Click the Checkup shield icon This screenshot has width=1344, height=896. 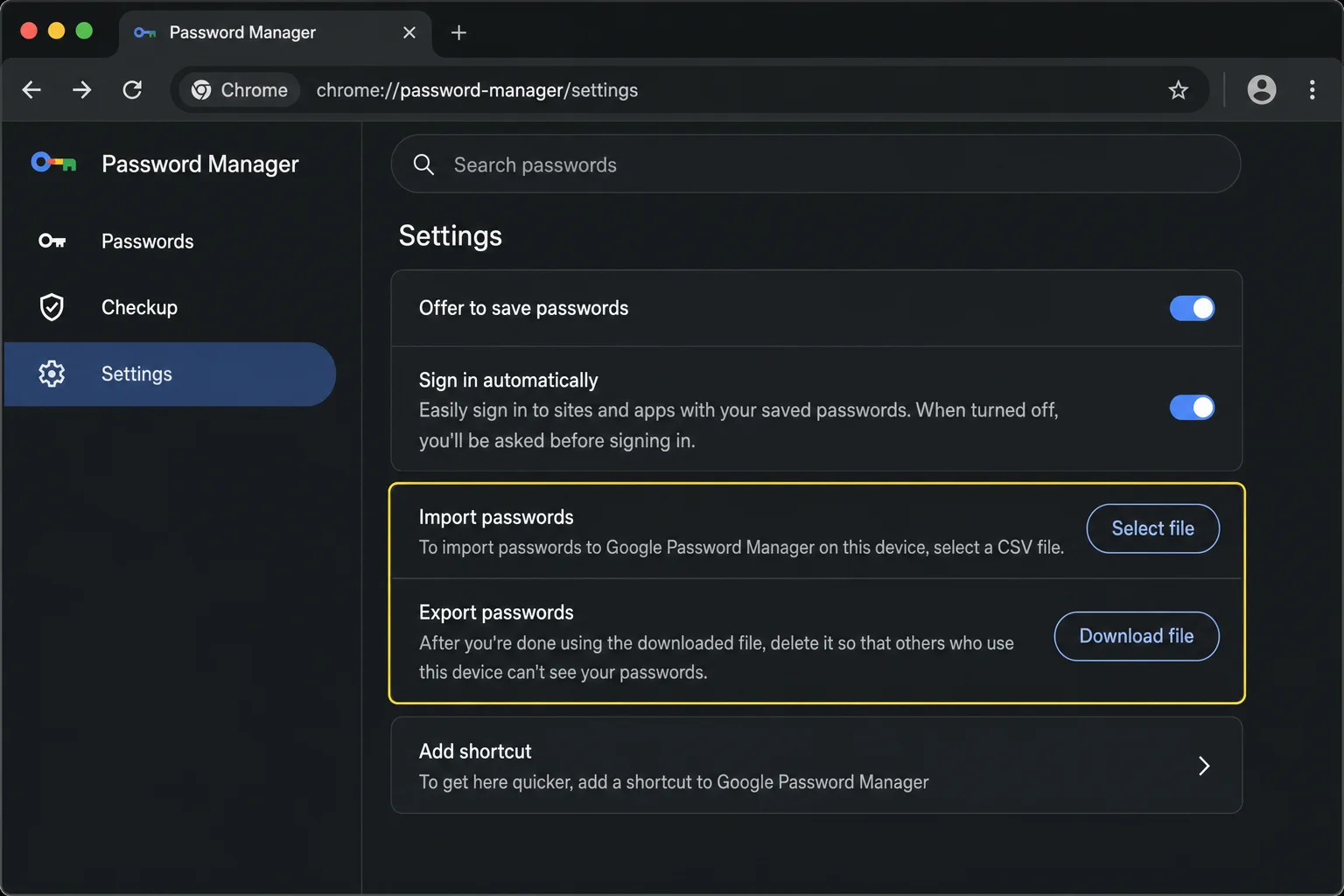(52, 307)
